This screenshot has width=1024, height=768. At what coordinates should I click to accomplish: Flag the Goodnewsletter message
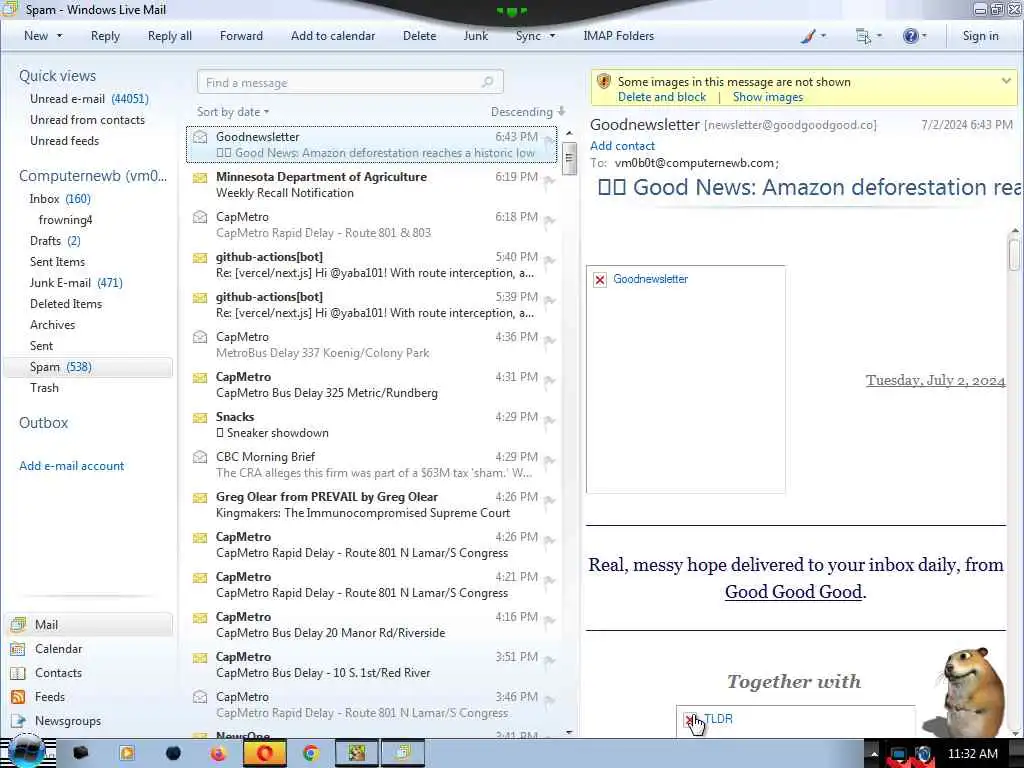pyautogui.click(x=549, y=142)
